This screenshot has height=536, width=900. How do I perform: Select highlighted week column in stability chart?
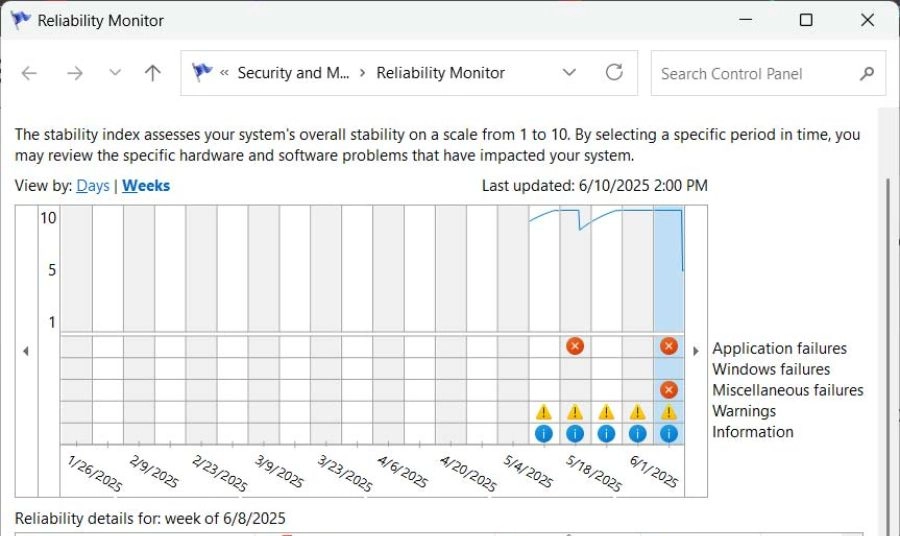click(x=669, y=269)
